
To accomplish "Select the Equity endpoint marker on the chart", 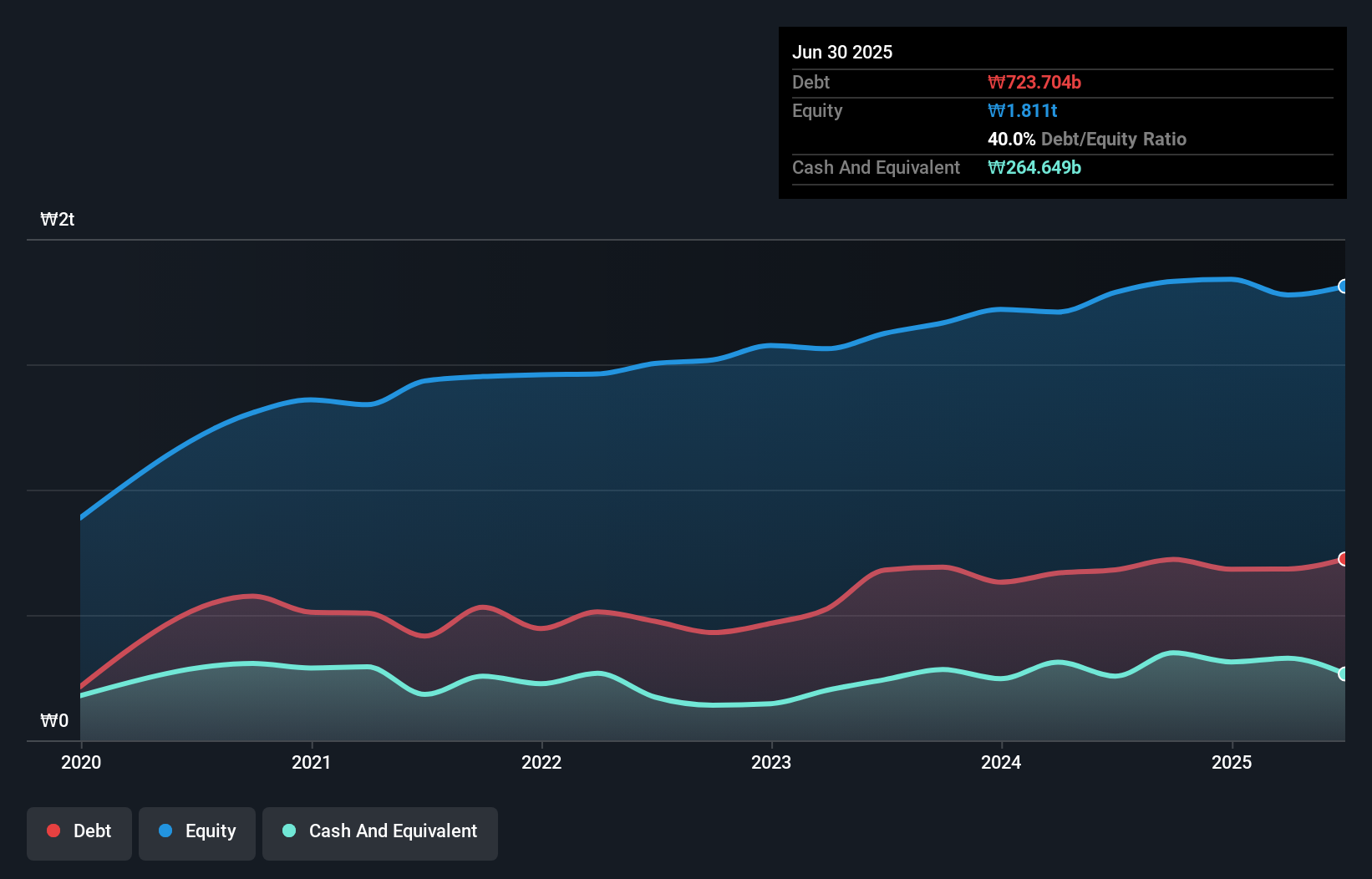I will (1344, 286).
